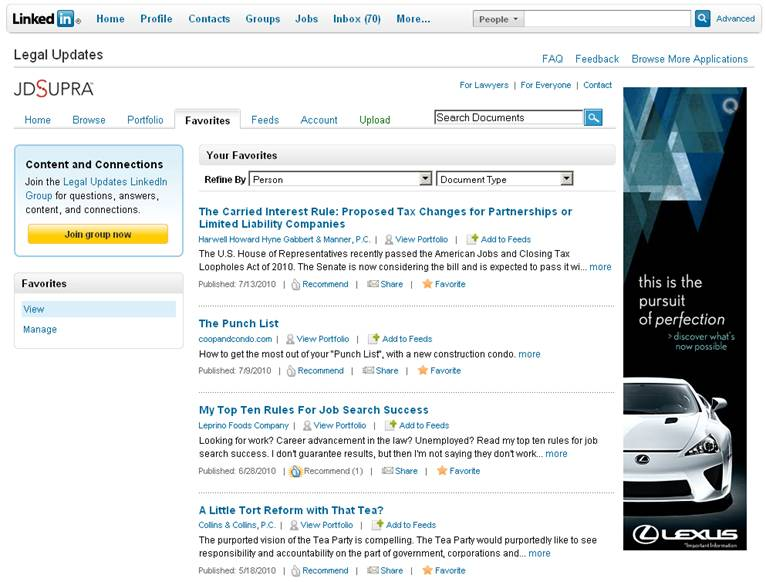766x582 pixels.
Task: Open the More... menu in LinkedIn nav
Action: tap(413, 19)
